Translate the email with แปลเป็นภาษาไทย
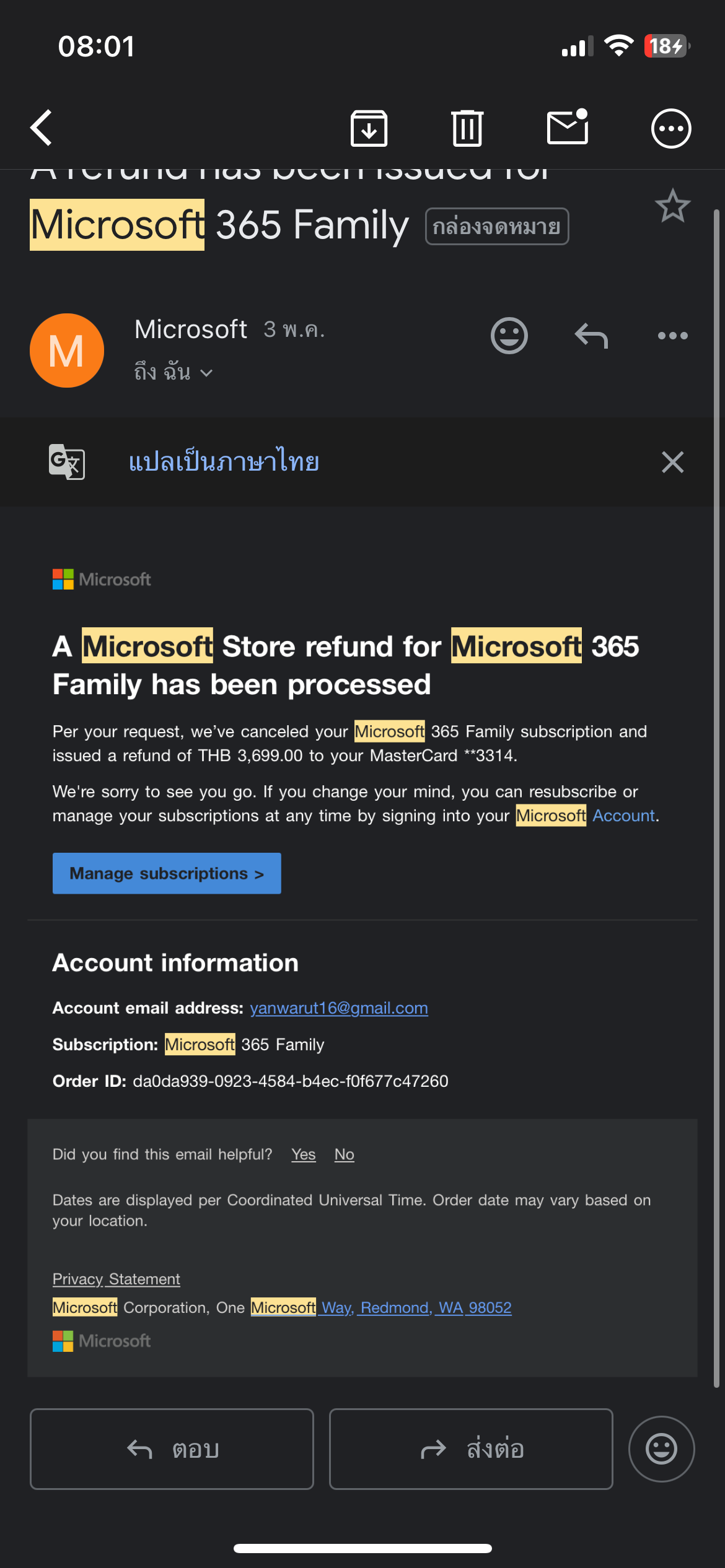725x1568 pixels. (224, 462)
